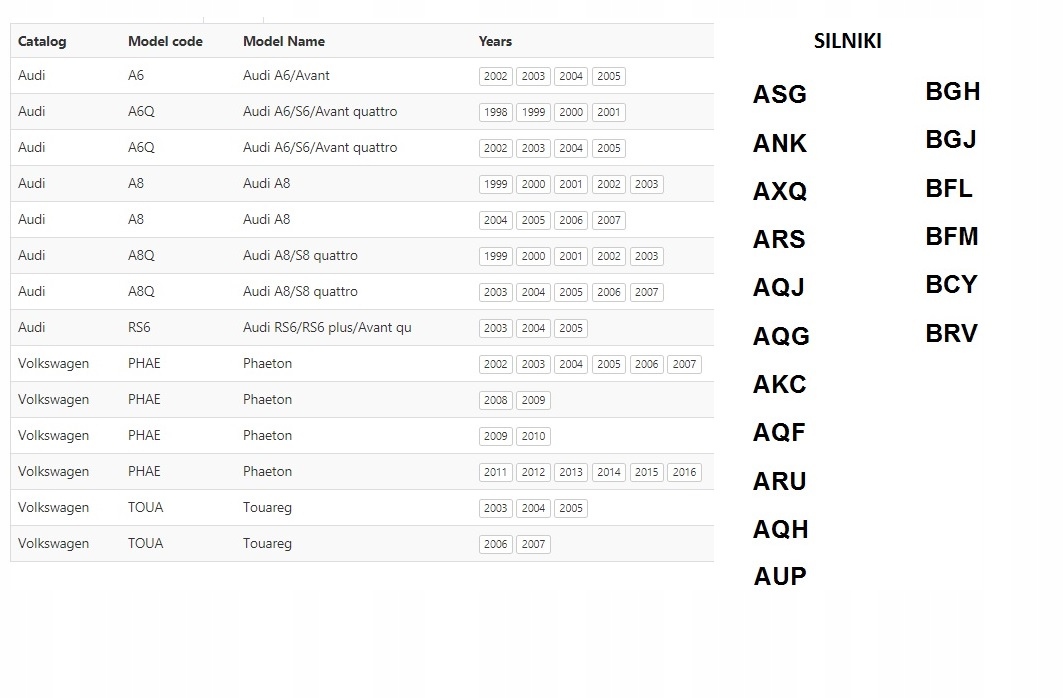Sort by the Catalog column header

point(42,41)
